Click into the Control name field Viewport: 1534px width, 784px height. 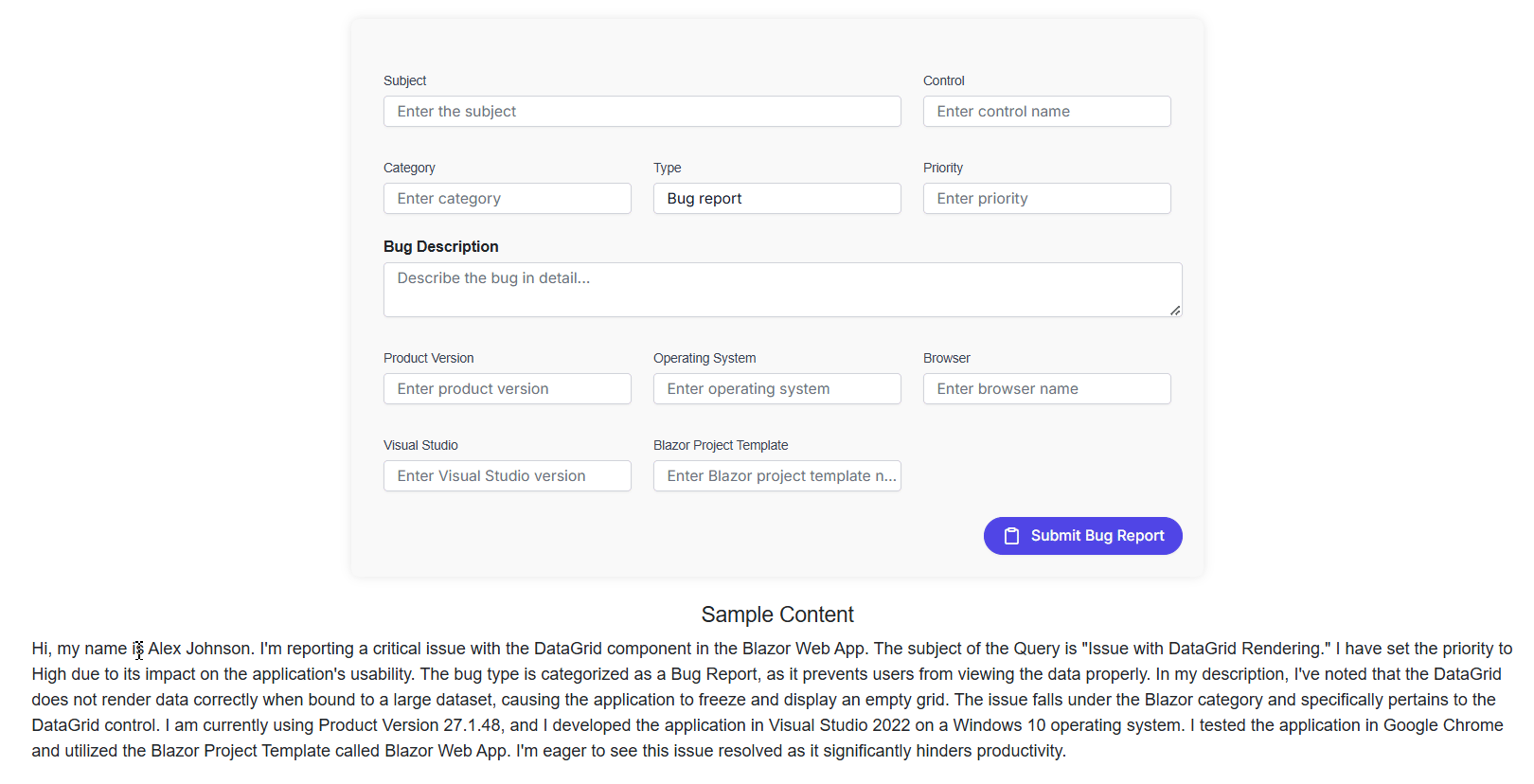[1046, 112]
